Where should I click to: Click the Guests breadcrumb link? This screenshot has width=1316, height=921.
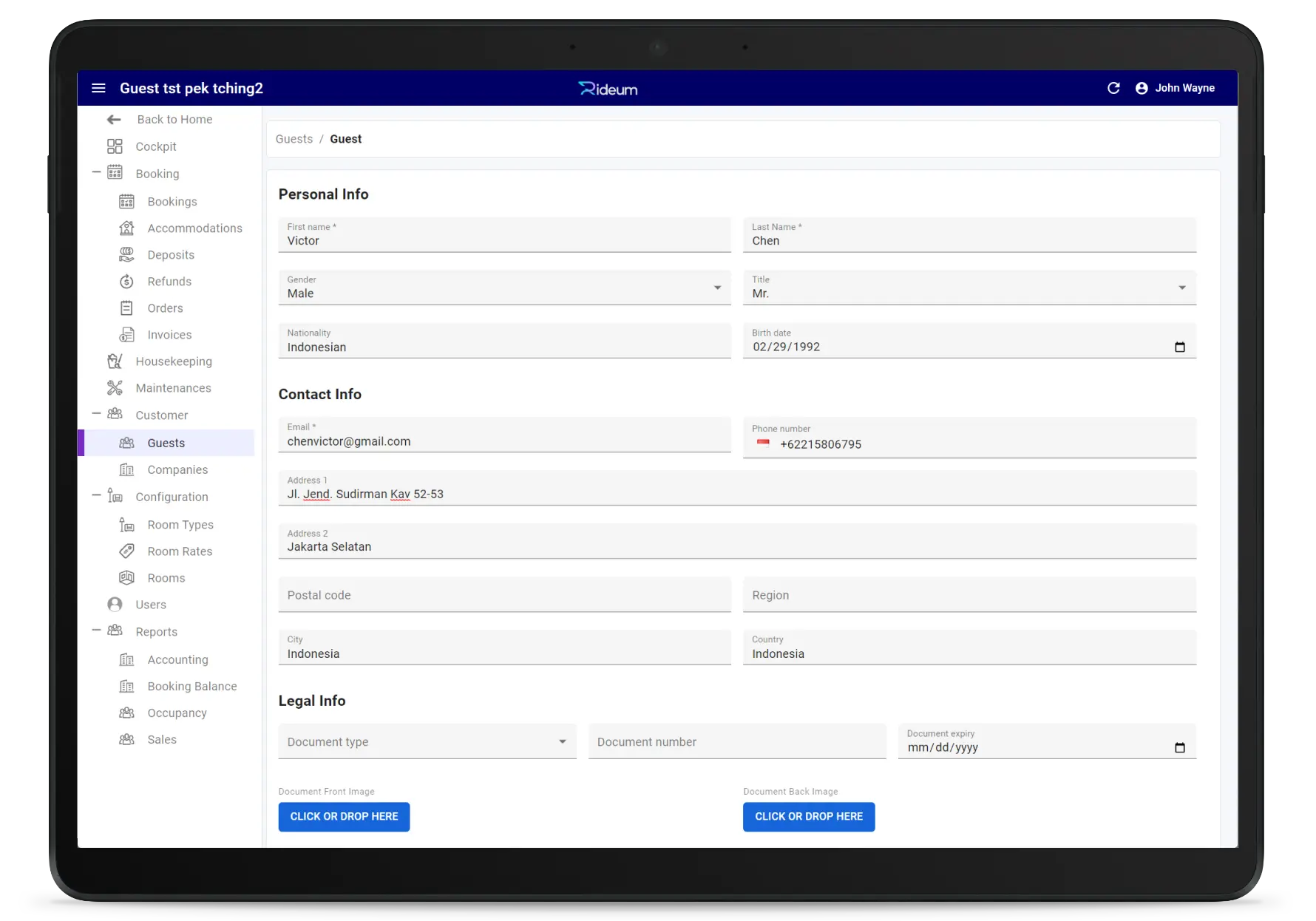(294, 139)
